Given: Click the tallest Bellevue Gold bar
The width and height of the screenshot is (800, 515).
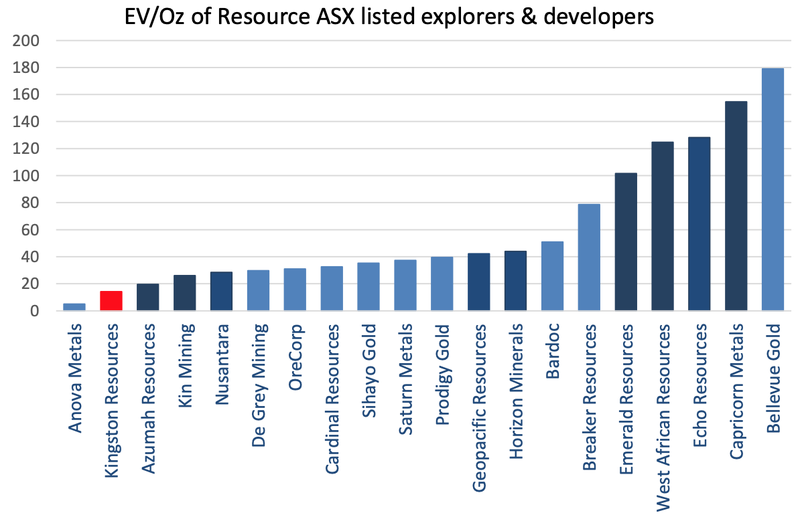Looking at the screenshot, I should [772, 189].
